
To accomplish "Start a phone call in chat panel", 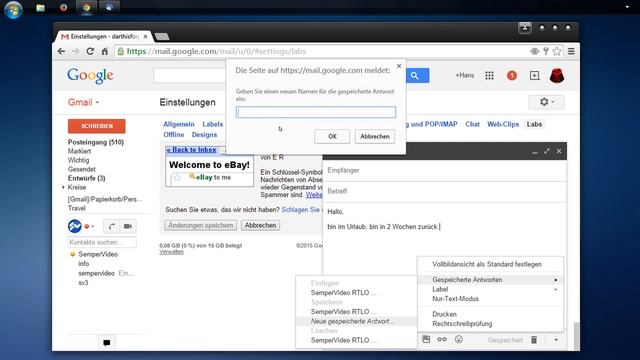I will click(x=111, y=226).
